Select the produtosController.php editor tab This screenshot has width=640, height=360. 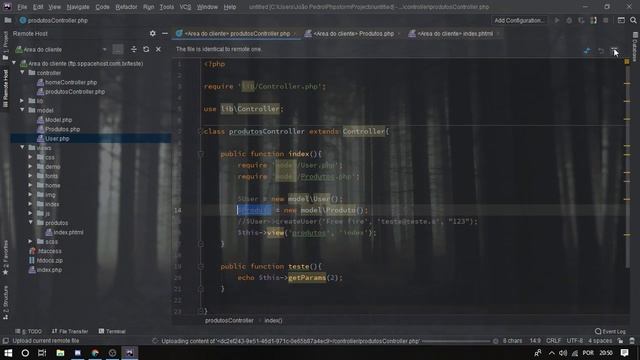pos(237,34)
